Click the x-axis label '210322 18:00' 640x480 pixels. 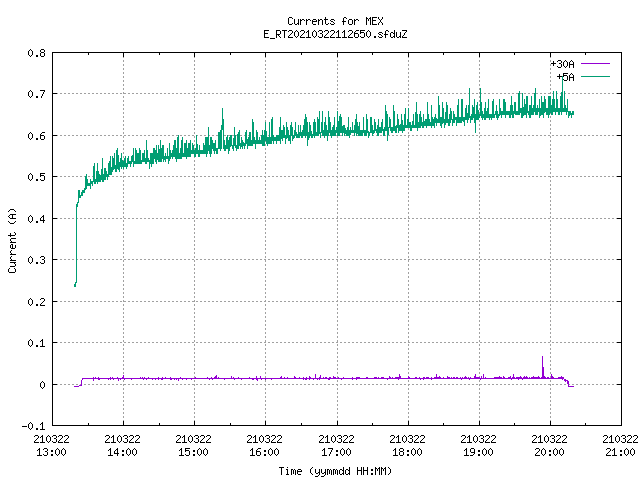coord(407,445)
